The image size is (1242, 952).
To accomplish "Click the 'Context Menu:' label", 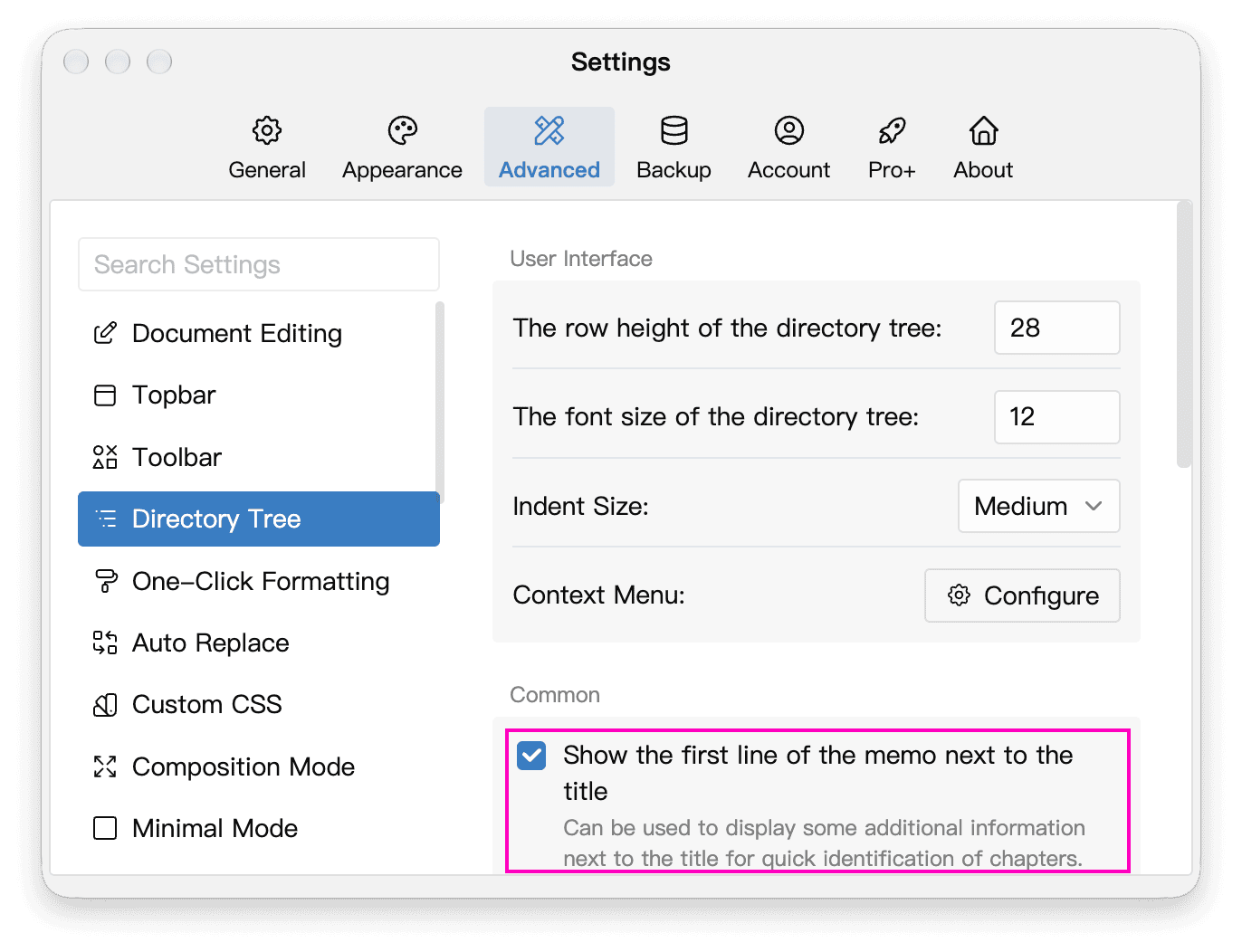I will pos(599,595).
